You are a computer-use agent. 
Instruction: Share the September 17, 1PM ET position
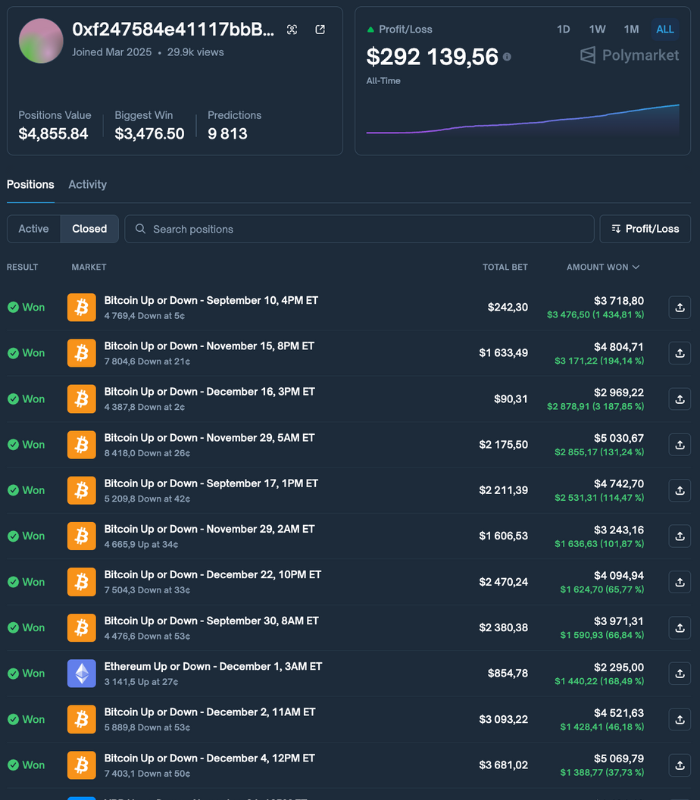(x=680, y=490)
